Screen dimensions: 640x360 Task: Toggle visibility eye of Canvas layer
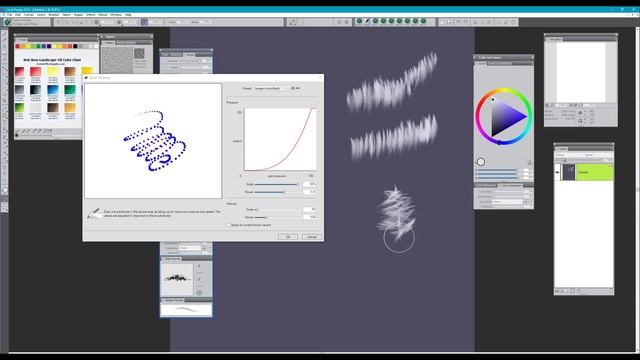point(558,173)
